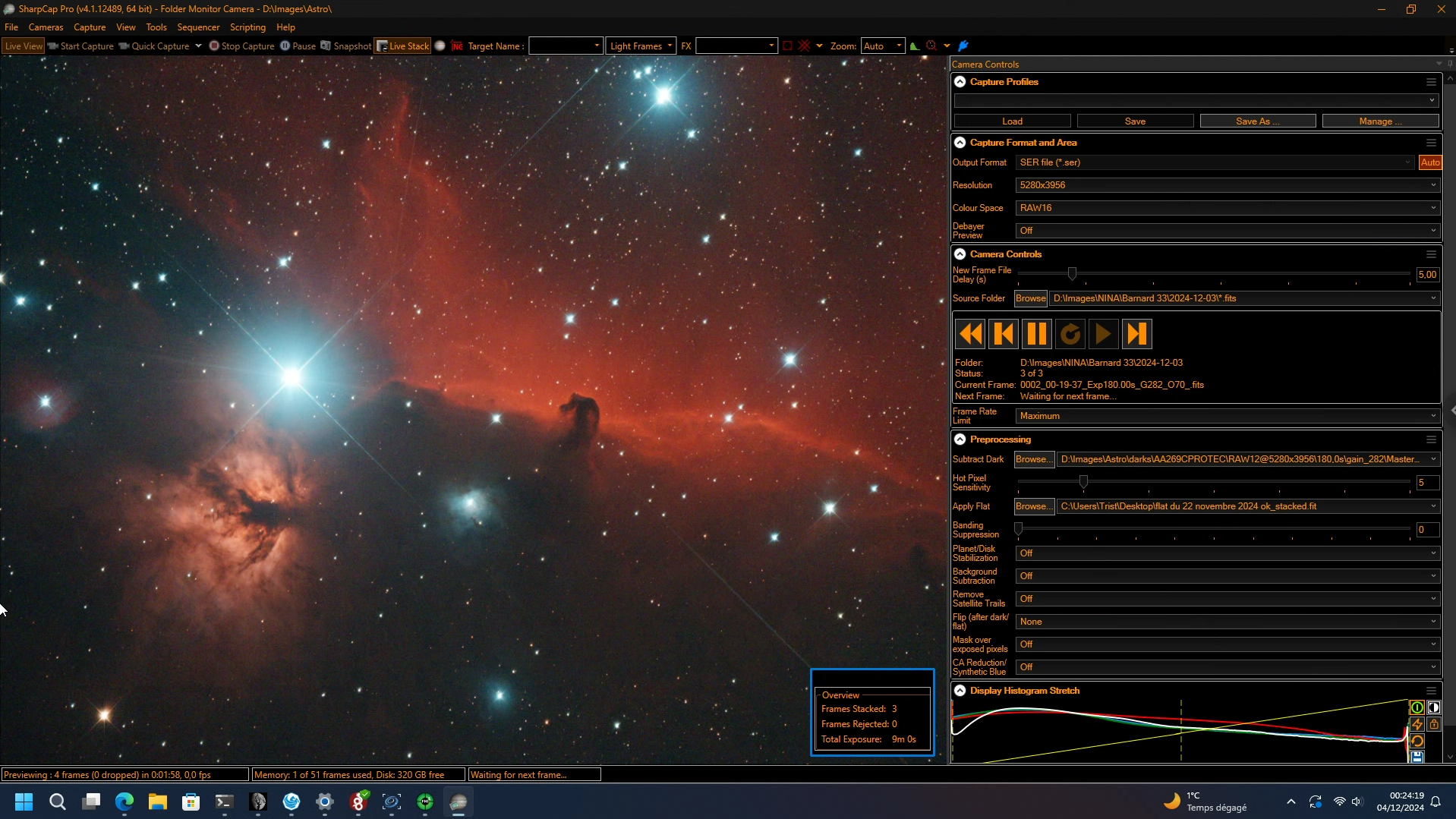Viewport: 1456px width, 819px height.
Task: Collapse the Capture Format and Area section
Action: 960,143
